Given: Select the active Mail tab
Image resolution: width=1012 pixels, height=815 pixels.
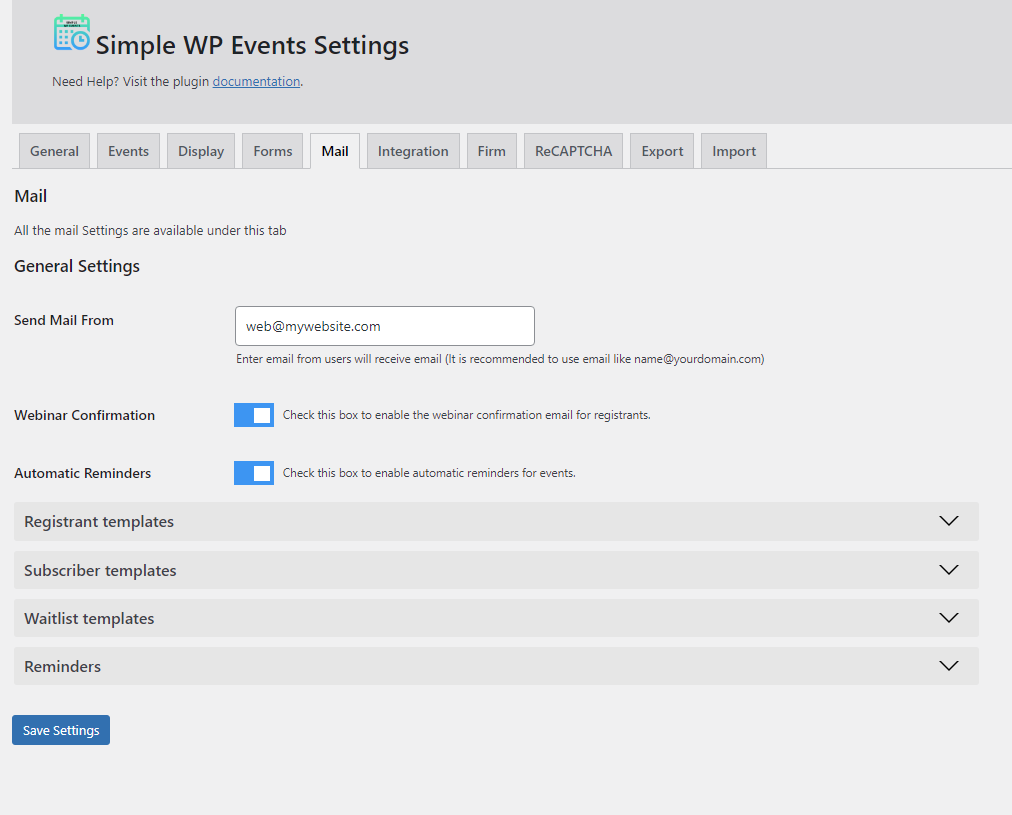Looking at the screenshot, I should [x=335, y=151].
